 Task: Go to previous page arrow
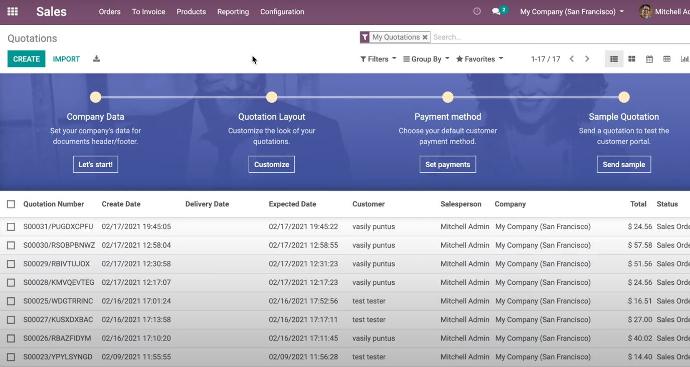click(x=571, y=59)
